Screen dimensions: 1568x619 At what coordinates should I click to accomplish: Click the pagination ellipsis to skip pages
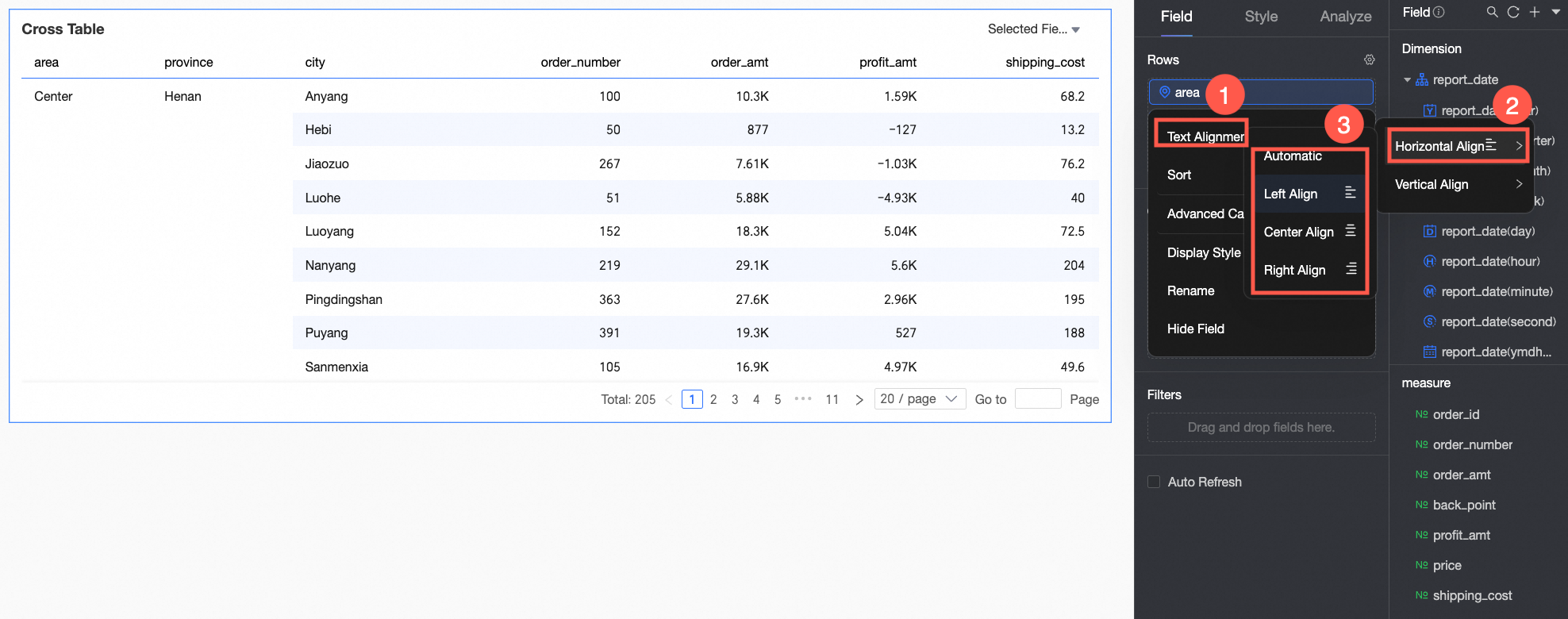pos(803,398)
